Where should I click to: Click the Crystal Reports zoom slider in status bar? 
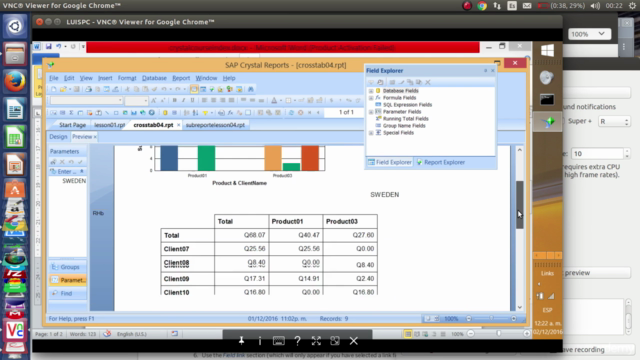(491, 318)
